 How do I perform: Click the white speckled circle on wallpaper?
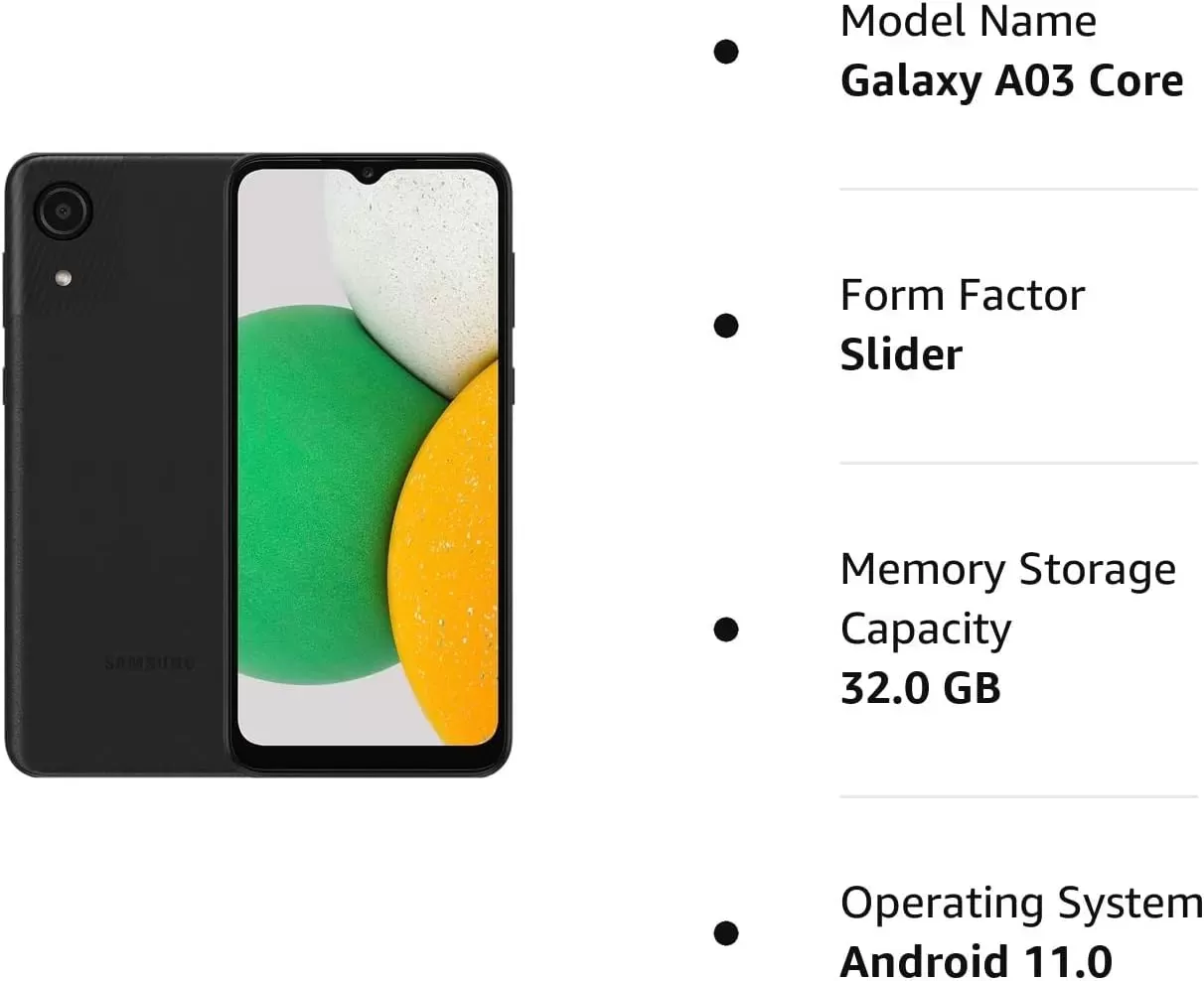417,258
